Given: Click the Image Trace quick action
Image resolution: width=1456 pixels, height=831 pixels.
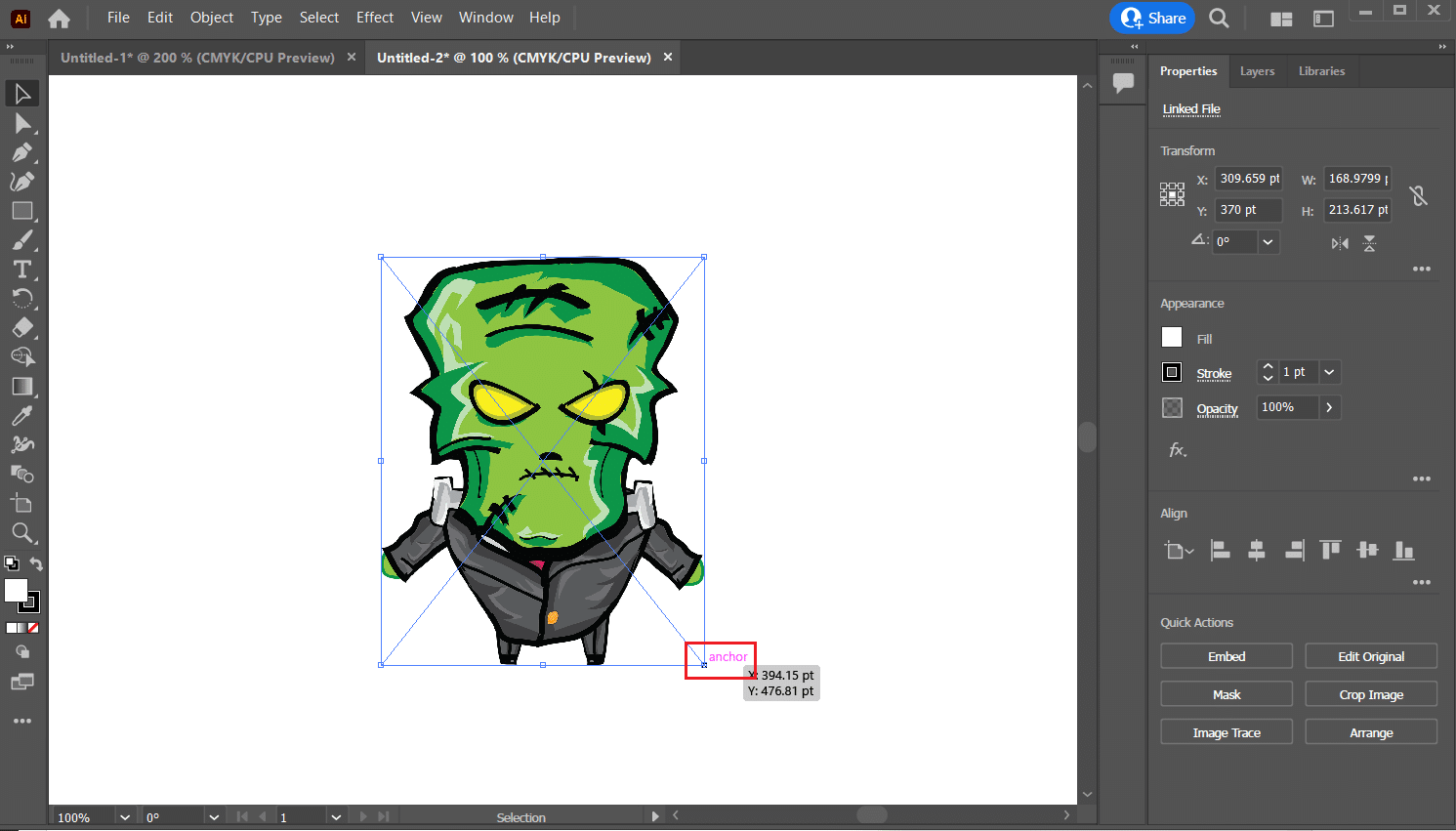Looking at the screenshot, I should tap(1226, 731).
